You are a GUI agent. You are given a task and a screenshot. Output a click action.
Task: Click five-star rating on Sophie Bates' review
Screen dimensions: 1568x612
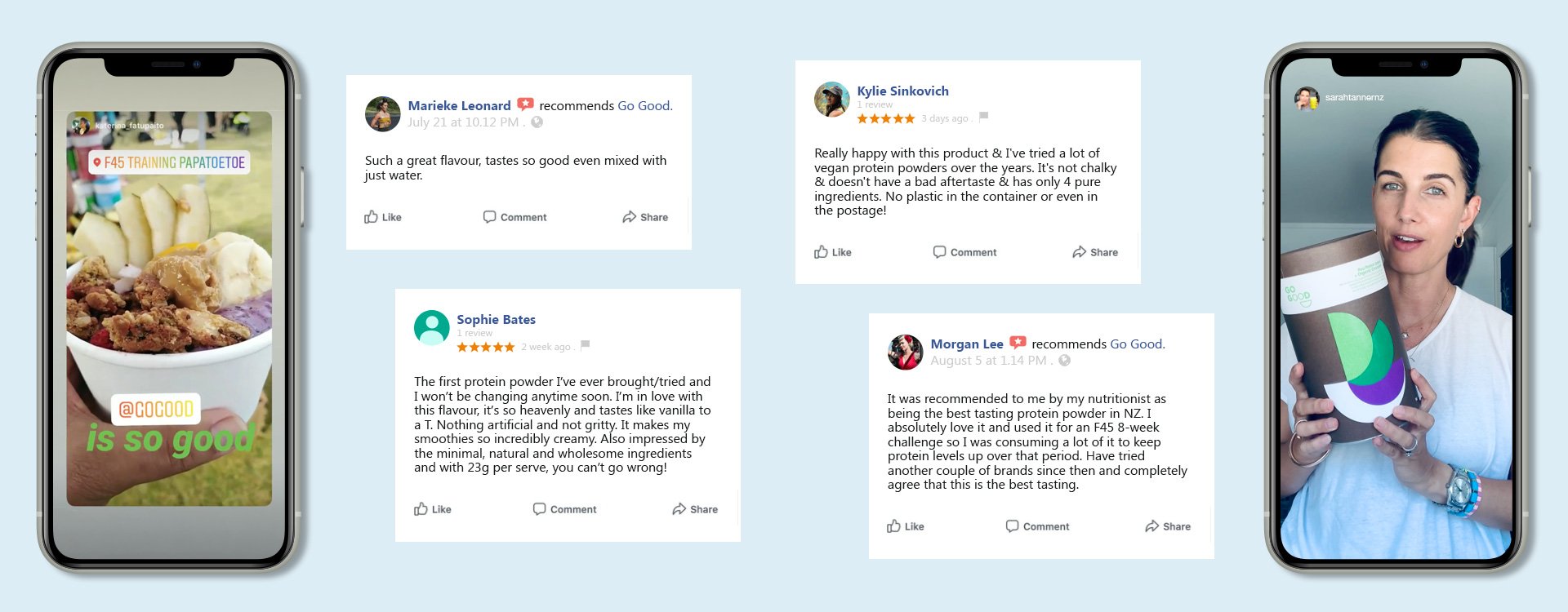pos(485,347)
